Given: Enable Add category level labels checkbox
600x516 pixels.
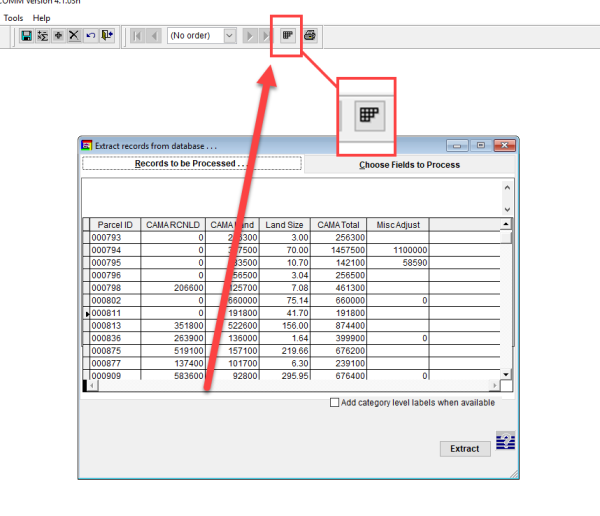Looking at the screenshot, I should click(x=334, y=403).
